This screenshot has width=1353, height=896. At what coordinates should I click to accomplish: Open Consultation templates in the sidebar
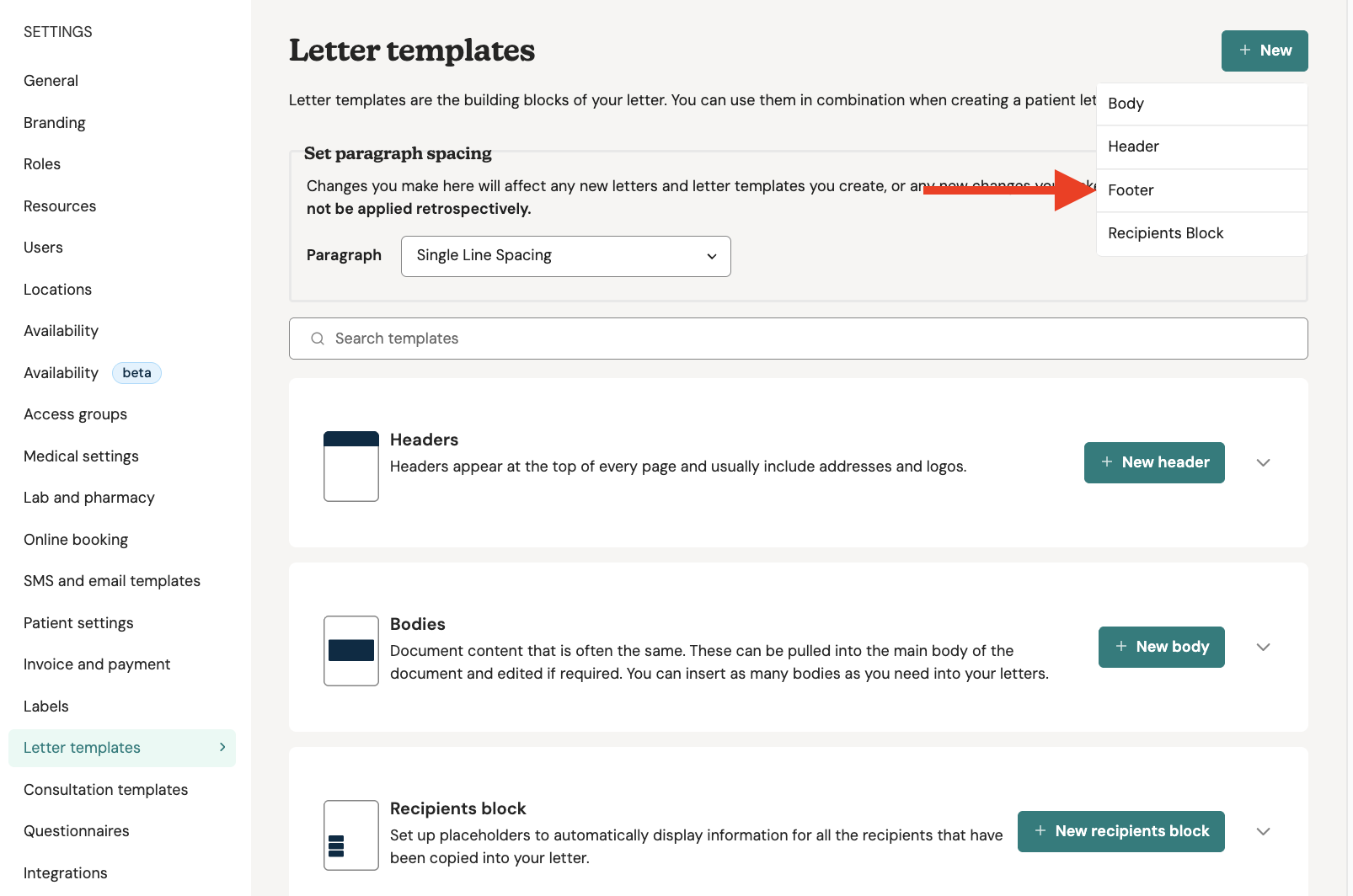point(105,789)
